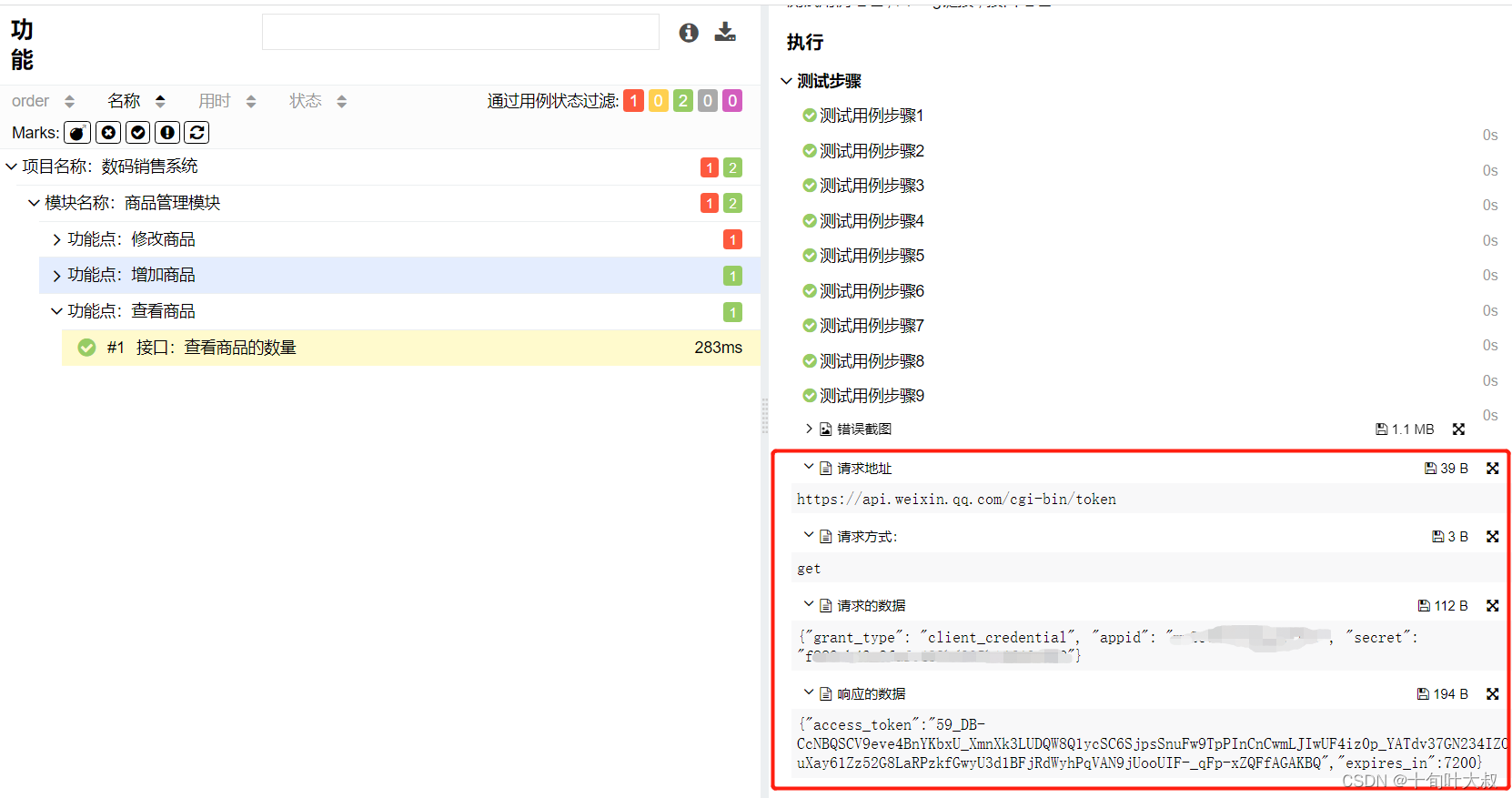Image resolution: width=1512 pixels, height=798 pixels.
Task: Open step 测试用例步骤6
Action: 872,291
